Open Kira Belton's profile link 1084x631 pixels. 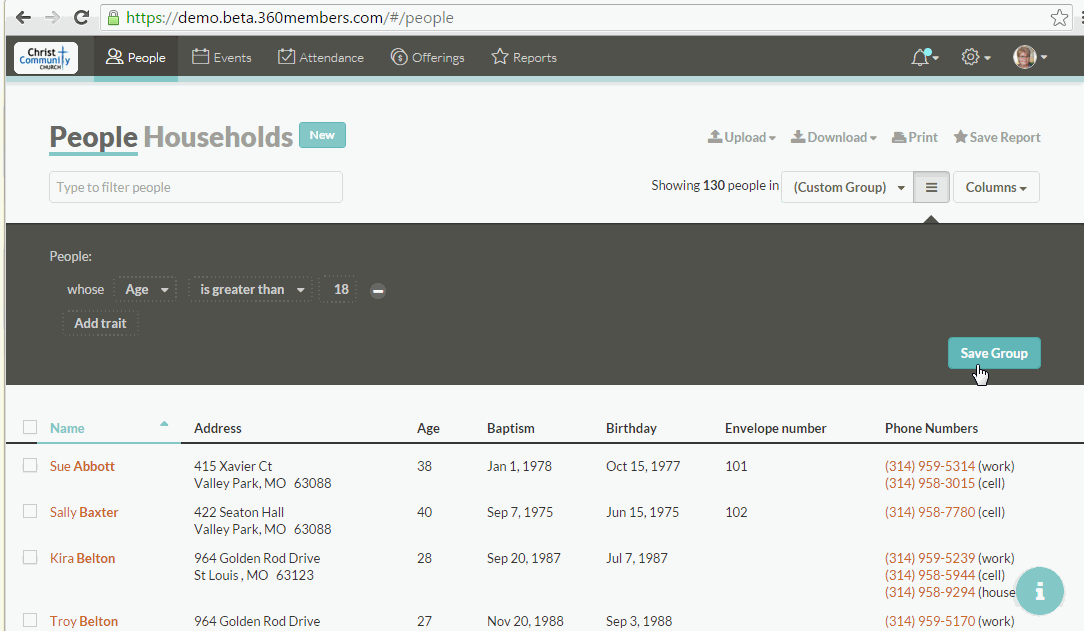coord(82,558)
